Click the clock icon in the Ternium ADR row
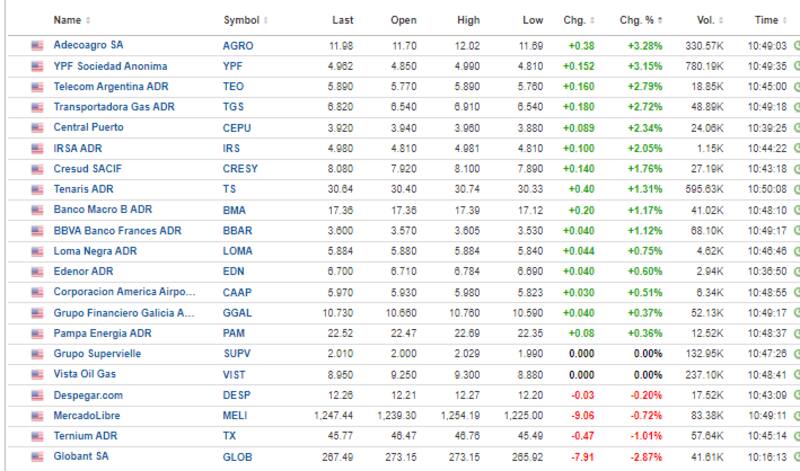800x471 pixels. 796,435
